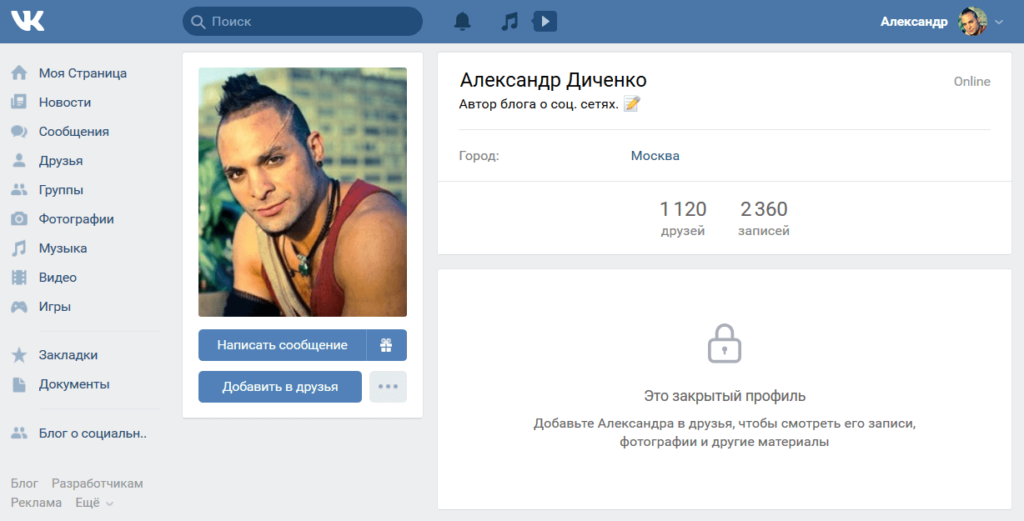Click the VK logo icon
This screenshot has width=1024, height=521.
click(27, 21)
